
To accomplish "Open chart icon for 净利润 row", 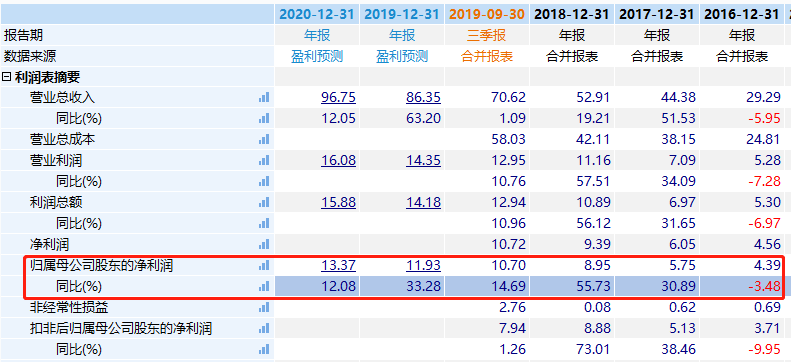I will 264,245.
